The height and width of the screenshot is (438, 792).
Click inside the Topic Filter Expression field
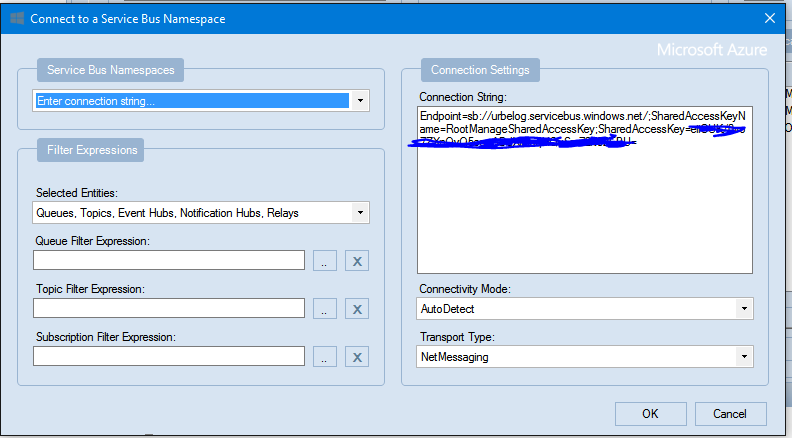click(168, 308)
